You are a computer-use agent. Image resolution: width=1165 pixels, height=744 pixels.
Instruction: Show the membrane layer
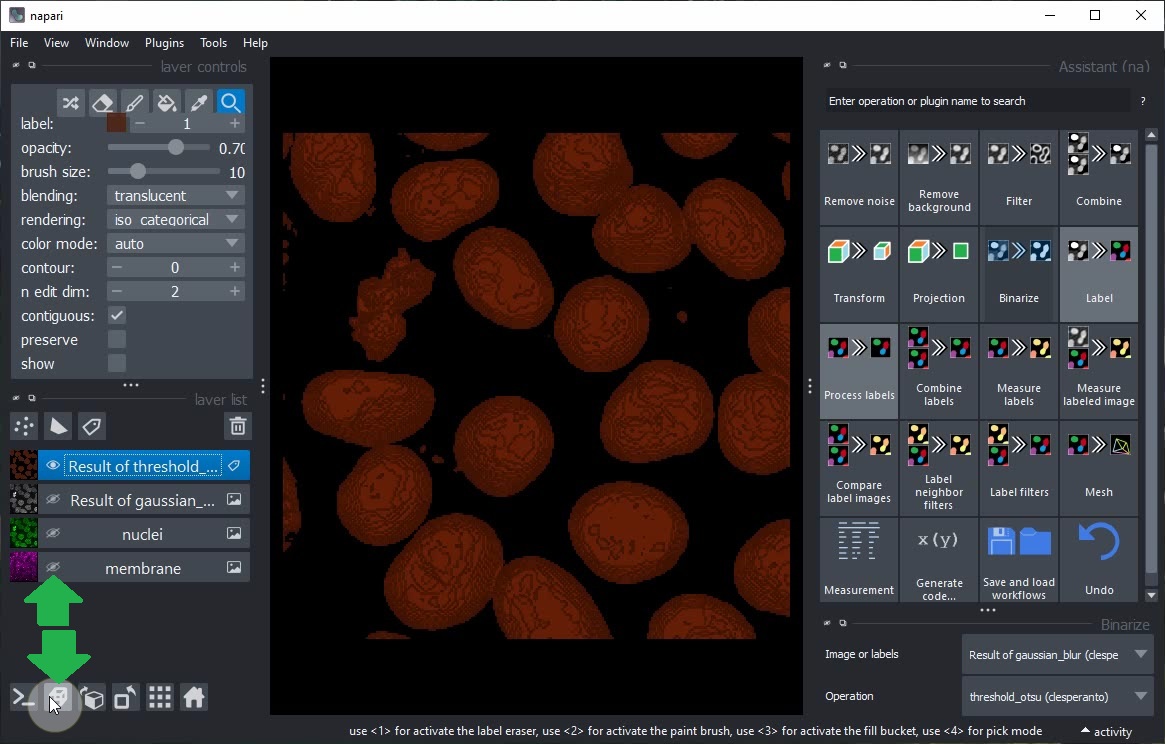(x=53, y=568)
